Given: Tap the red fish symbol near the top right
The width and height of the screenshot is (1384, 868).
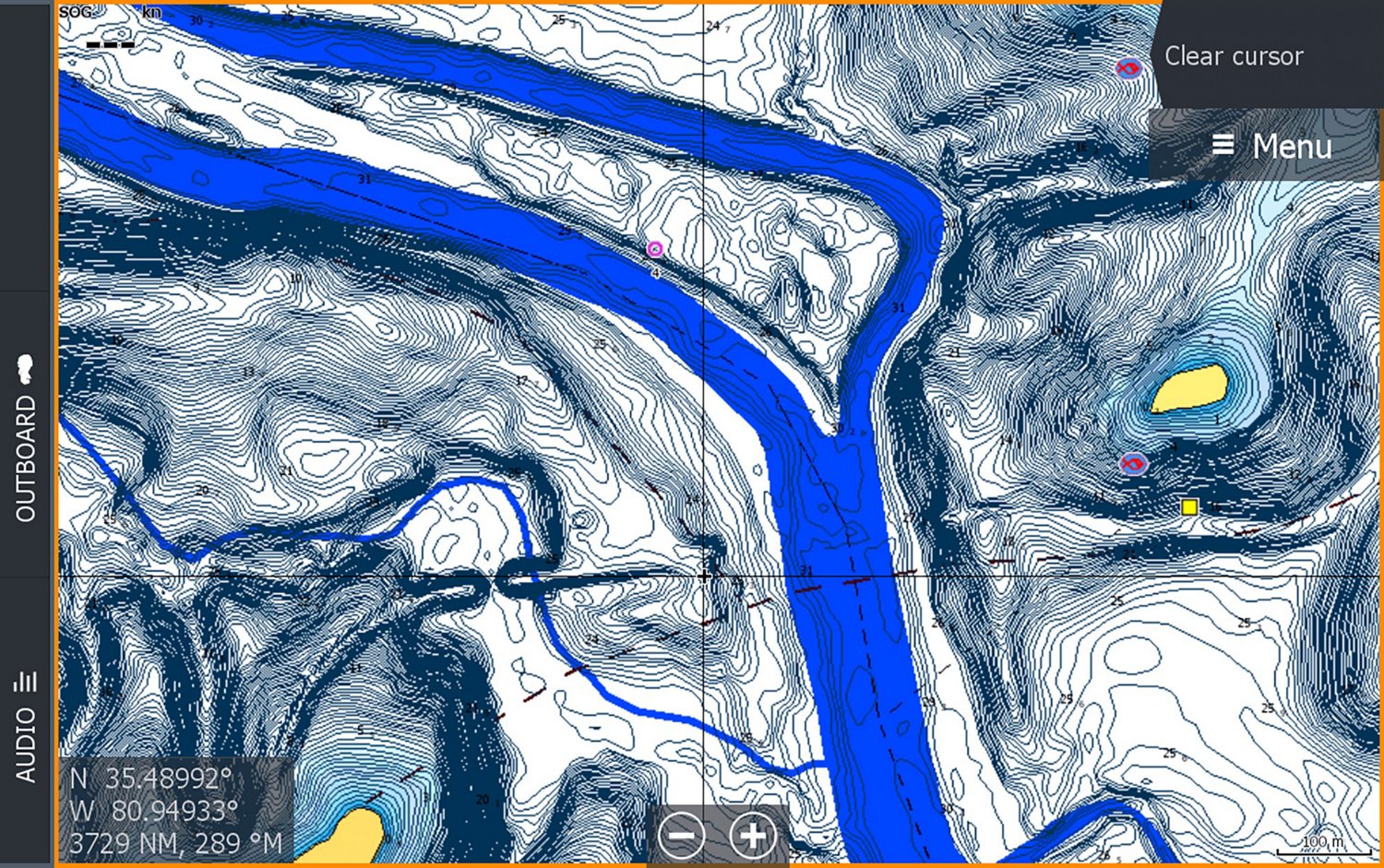Looking at the screenshot, I should 1127,67.
